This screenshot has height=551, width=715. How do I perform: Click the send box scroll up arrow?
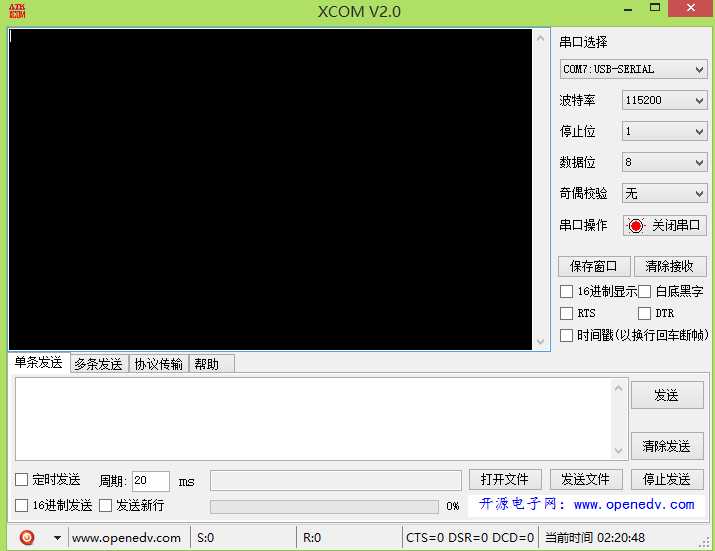[619, 388]
